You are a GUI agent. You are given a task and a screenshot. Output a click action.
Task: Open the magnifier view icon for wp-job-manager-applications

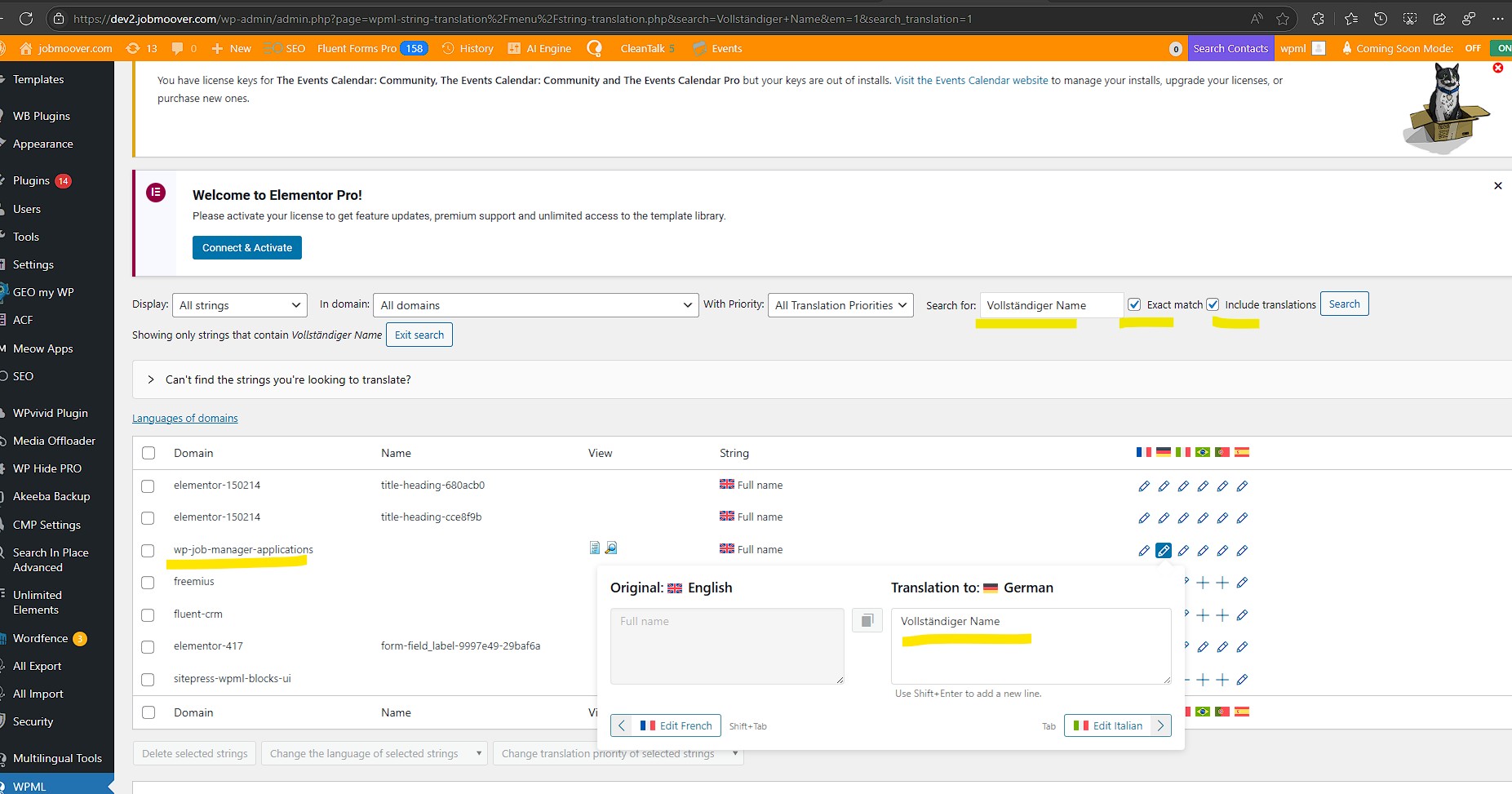coord(611,548)
